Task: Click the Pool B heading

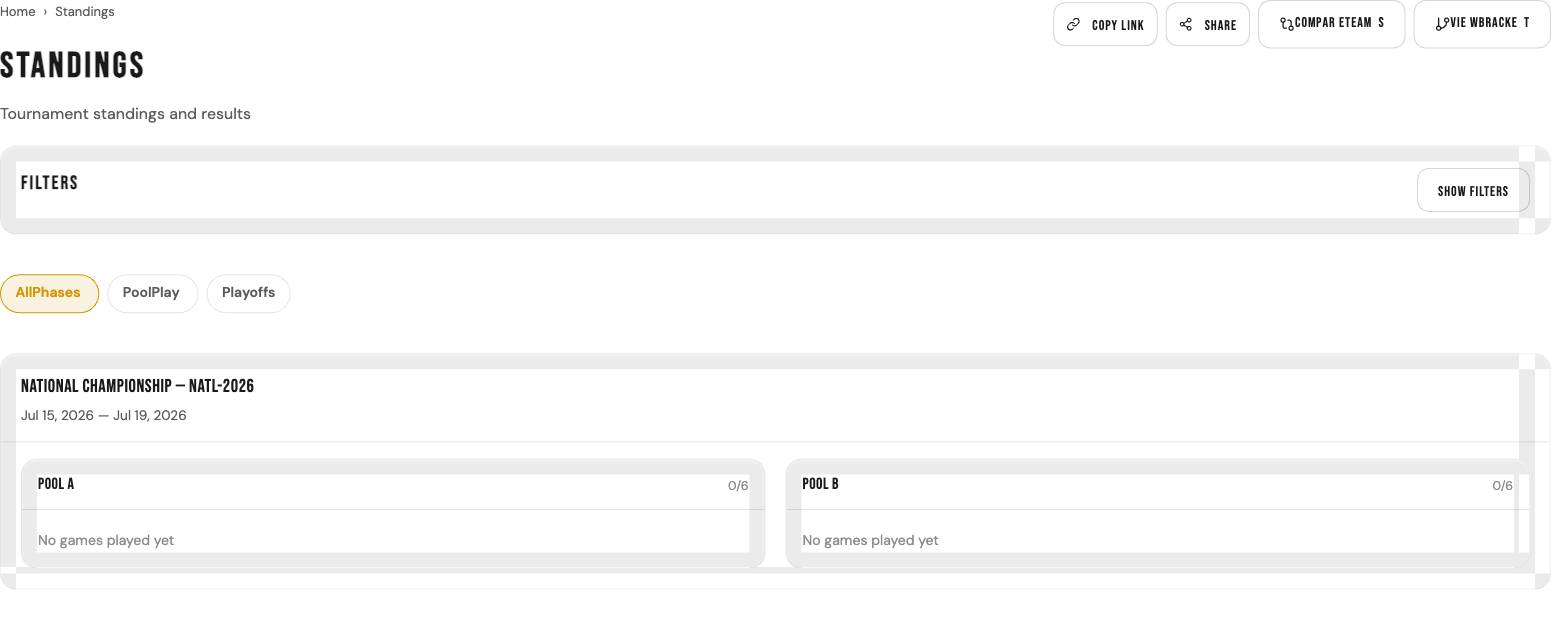Action: pyautogui.click(x=820, y=484)
